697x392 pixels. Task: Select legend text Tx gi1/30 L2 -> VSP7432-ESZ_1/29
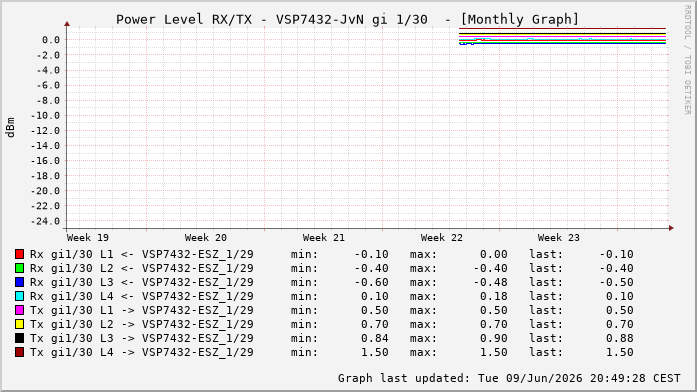[142, 324]
